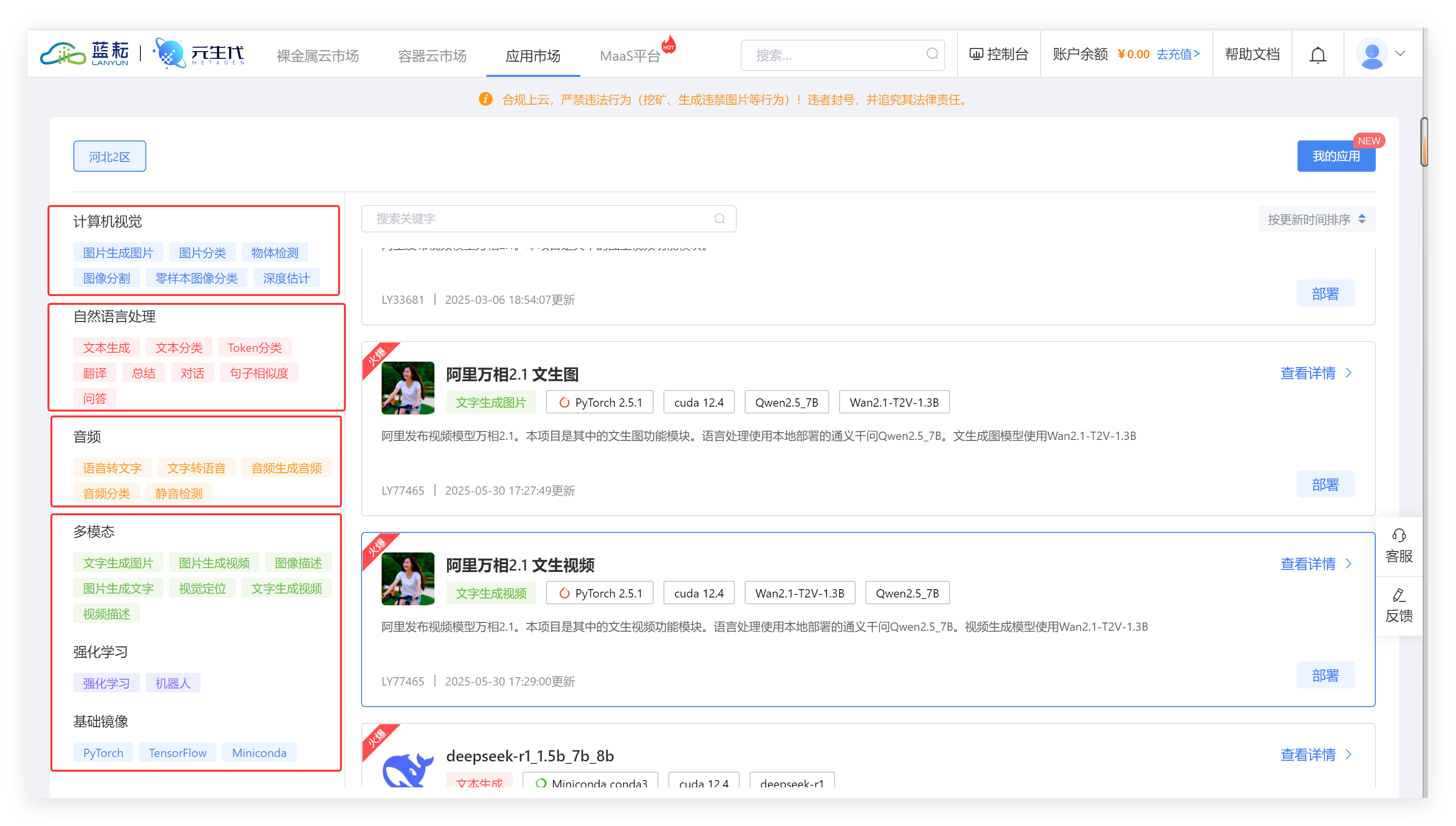This screenshot has width=1456, height=826.
Task: Select the 机器人 tag
Action: point(172,683)
